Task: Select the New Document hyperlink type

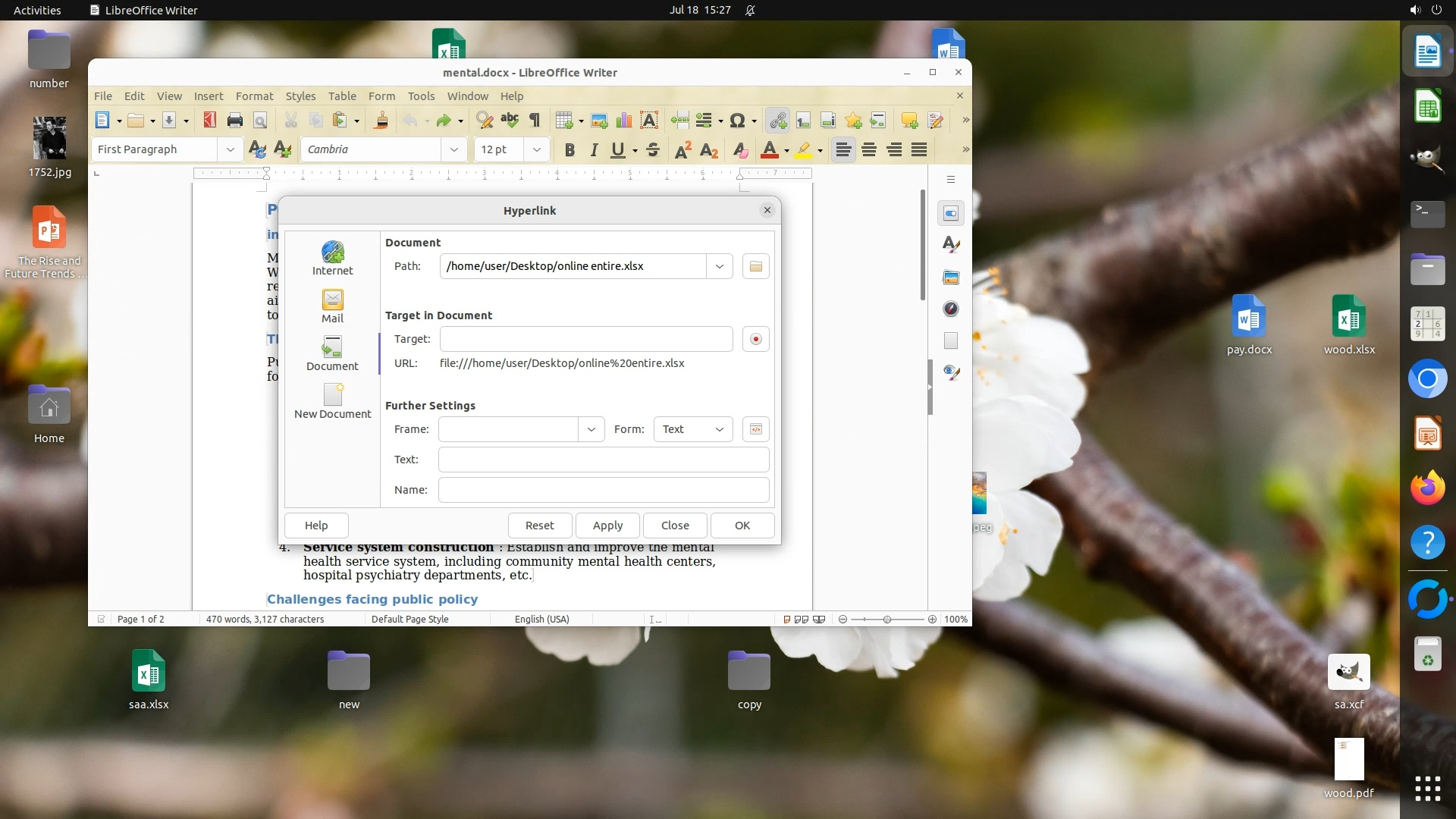Action: 332,401
